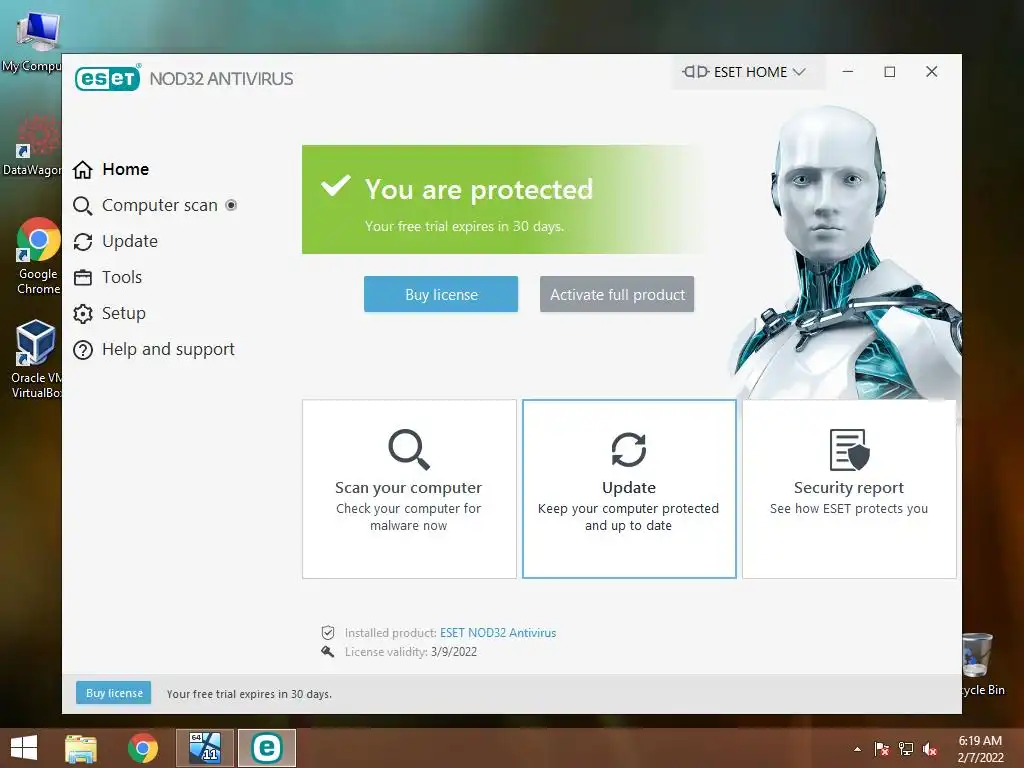Select the Oracle VM VirtualBox desktop icon
Image resolution: width=1024 pixels, height=768 pixels.
tap(36, 359)
